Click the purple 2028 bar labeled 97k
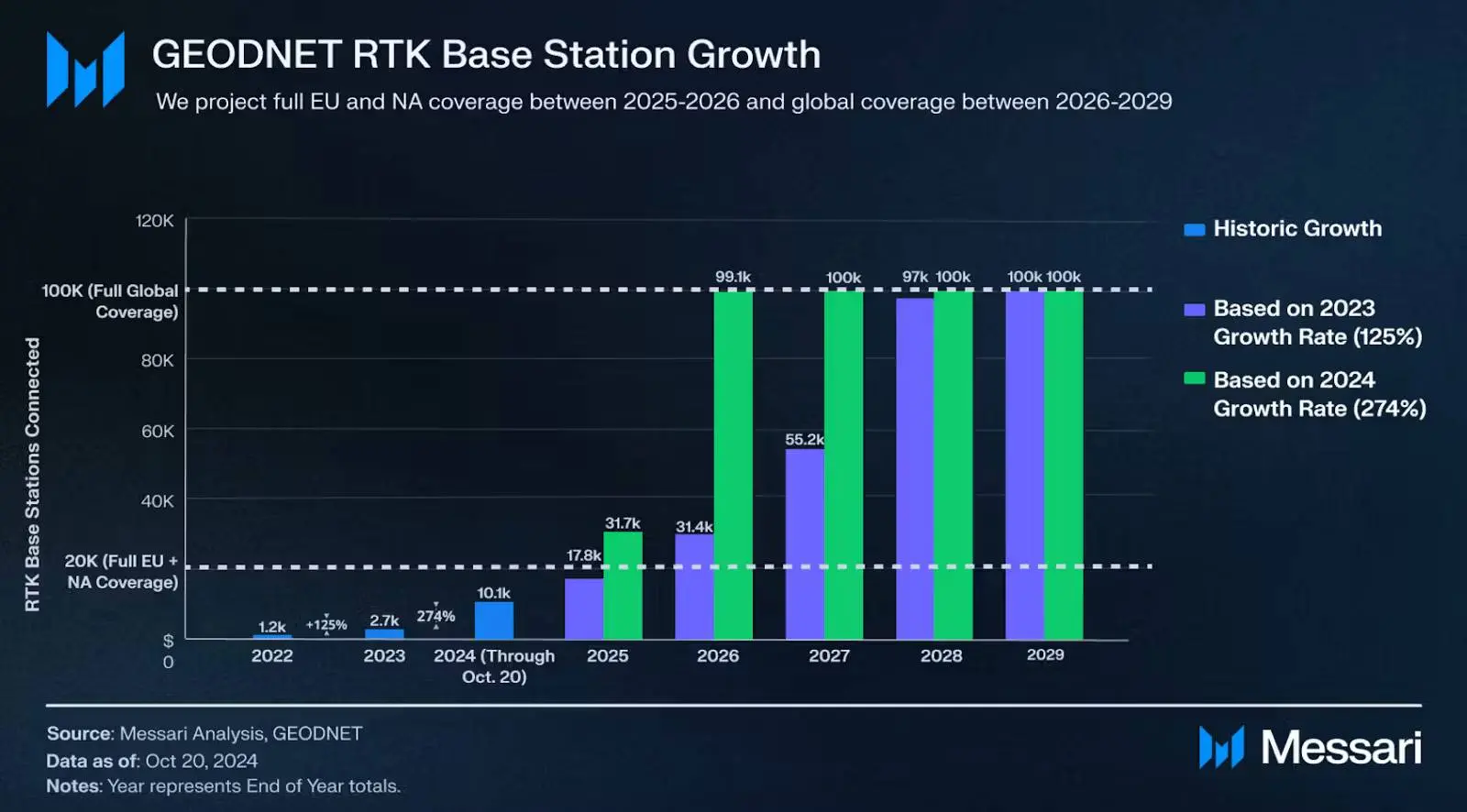 coord(914,468)
